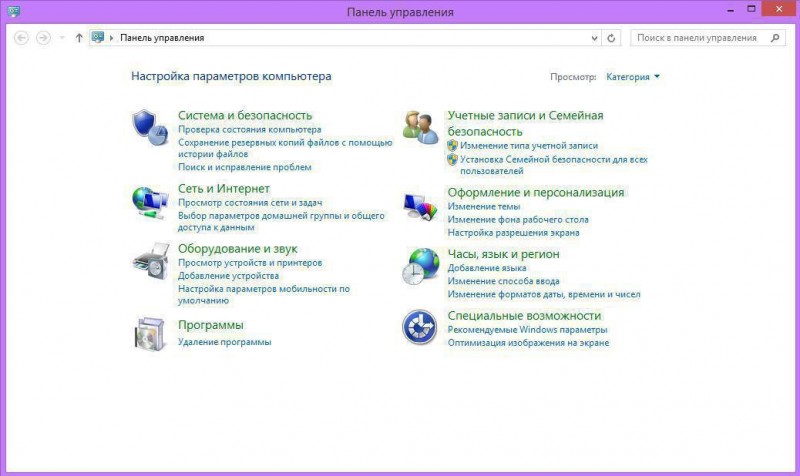Open the Appearance and Personalization monitor icon
The height and width of the screenshot is (476, 800).
(x=420, y=207)
